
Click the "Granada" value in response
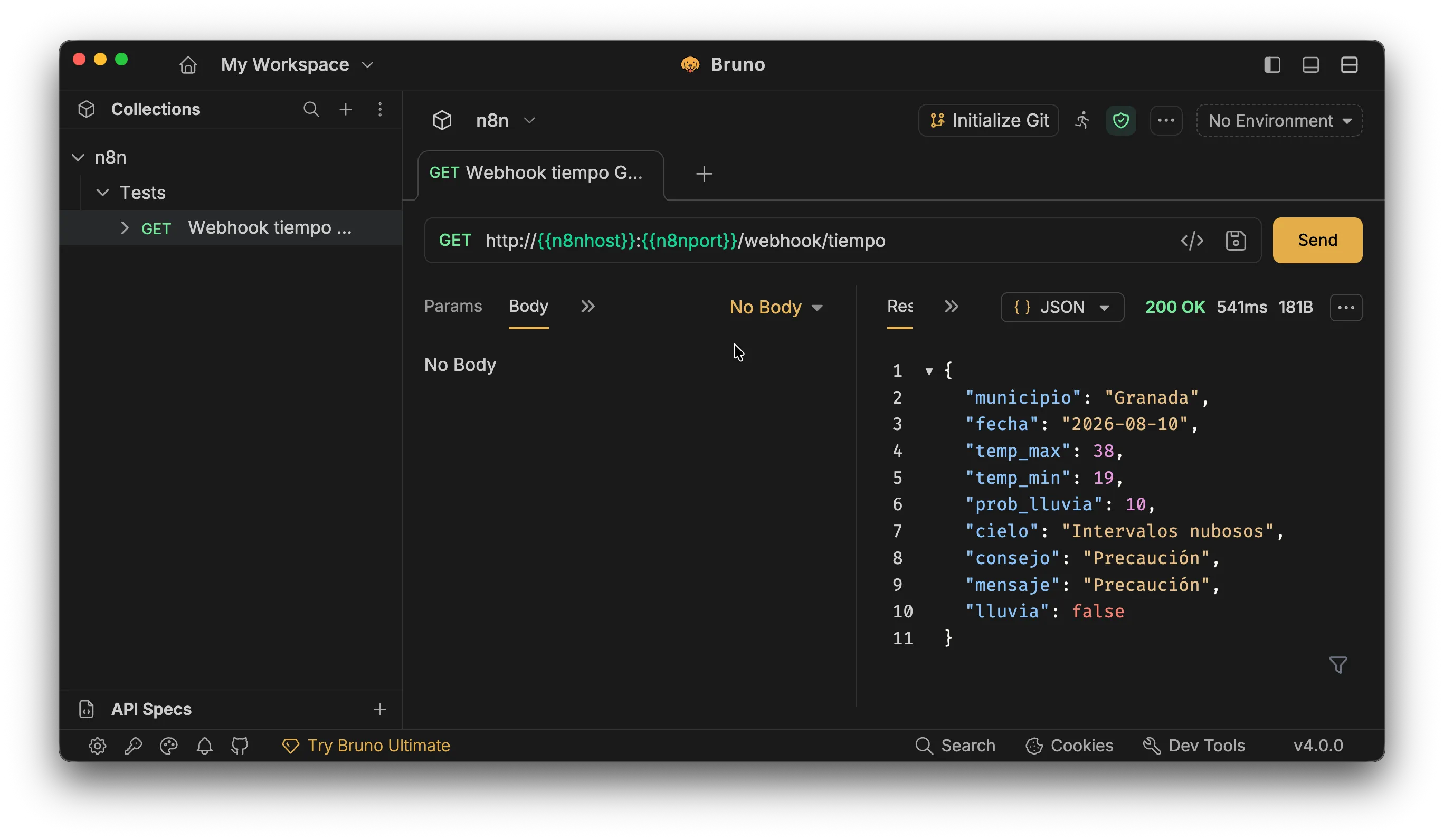(x=1151, y=398)
